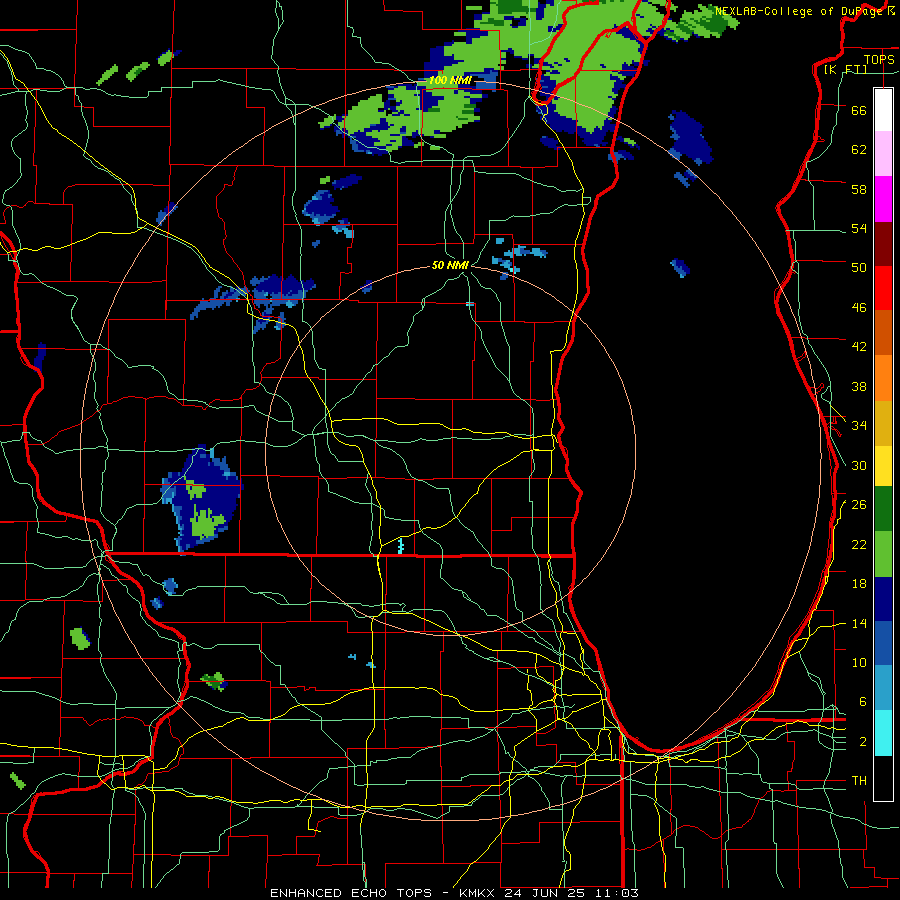Click the "50 NMI" range ring label
900x900 pixels.
tap(450, 265)
